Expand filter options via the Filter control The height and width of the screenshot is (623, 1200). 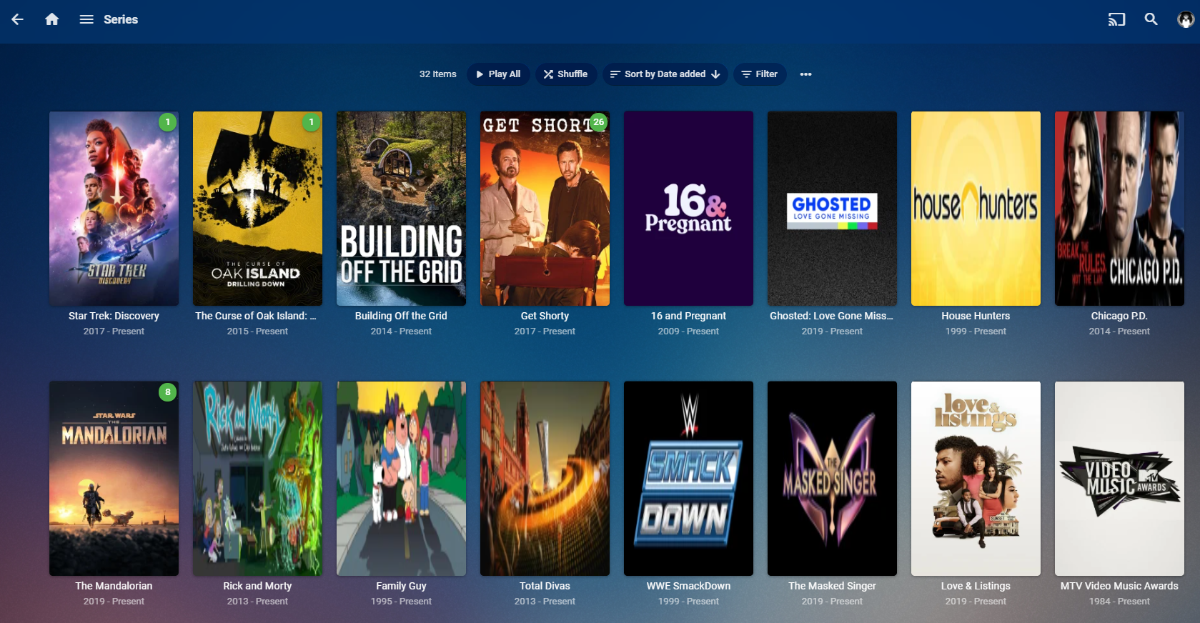[x=760, y=73]
